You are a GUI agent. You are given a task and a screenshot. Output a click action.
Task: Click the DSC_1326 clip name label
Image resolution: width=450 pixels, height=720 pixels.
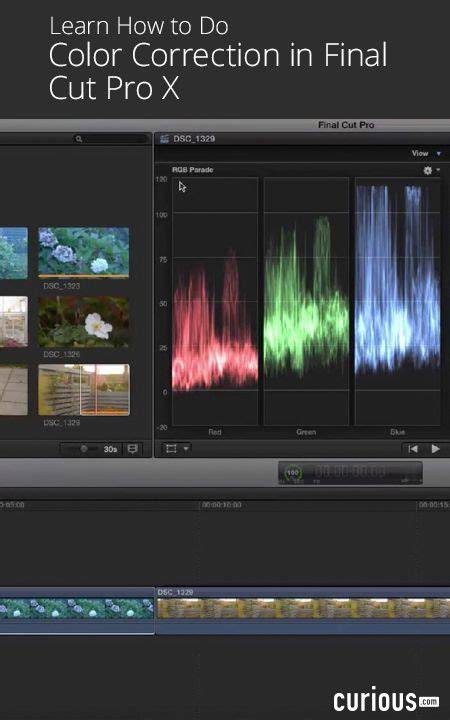tap(62, 354)
